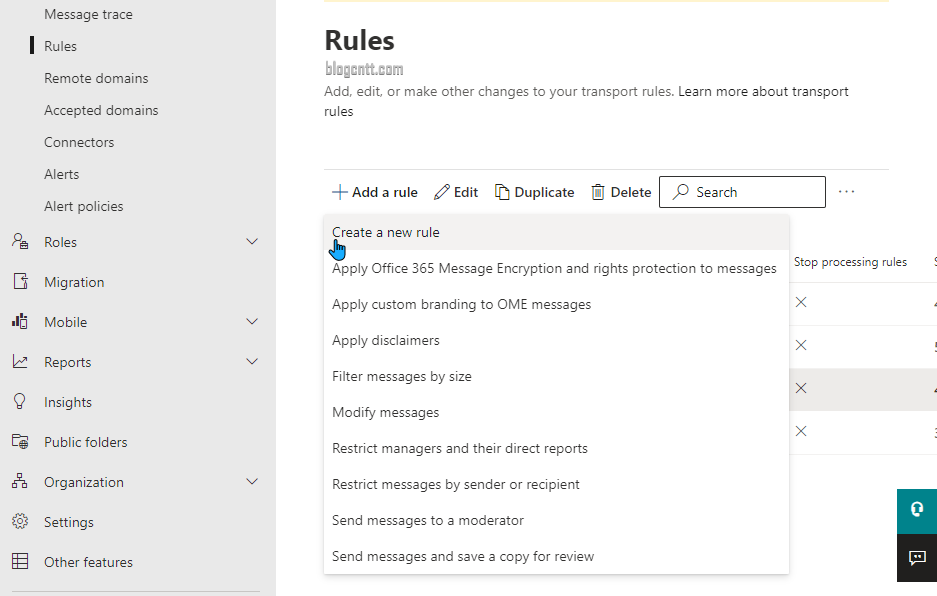Open Alert policies

point(84,206)
